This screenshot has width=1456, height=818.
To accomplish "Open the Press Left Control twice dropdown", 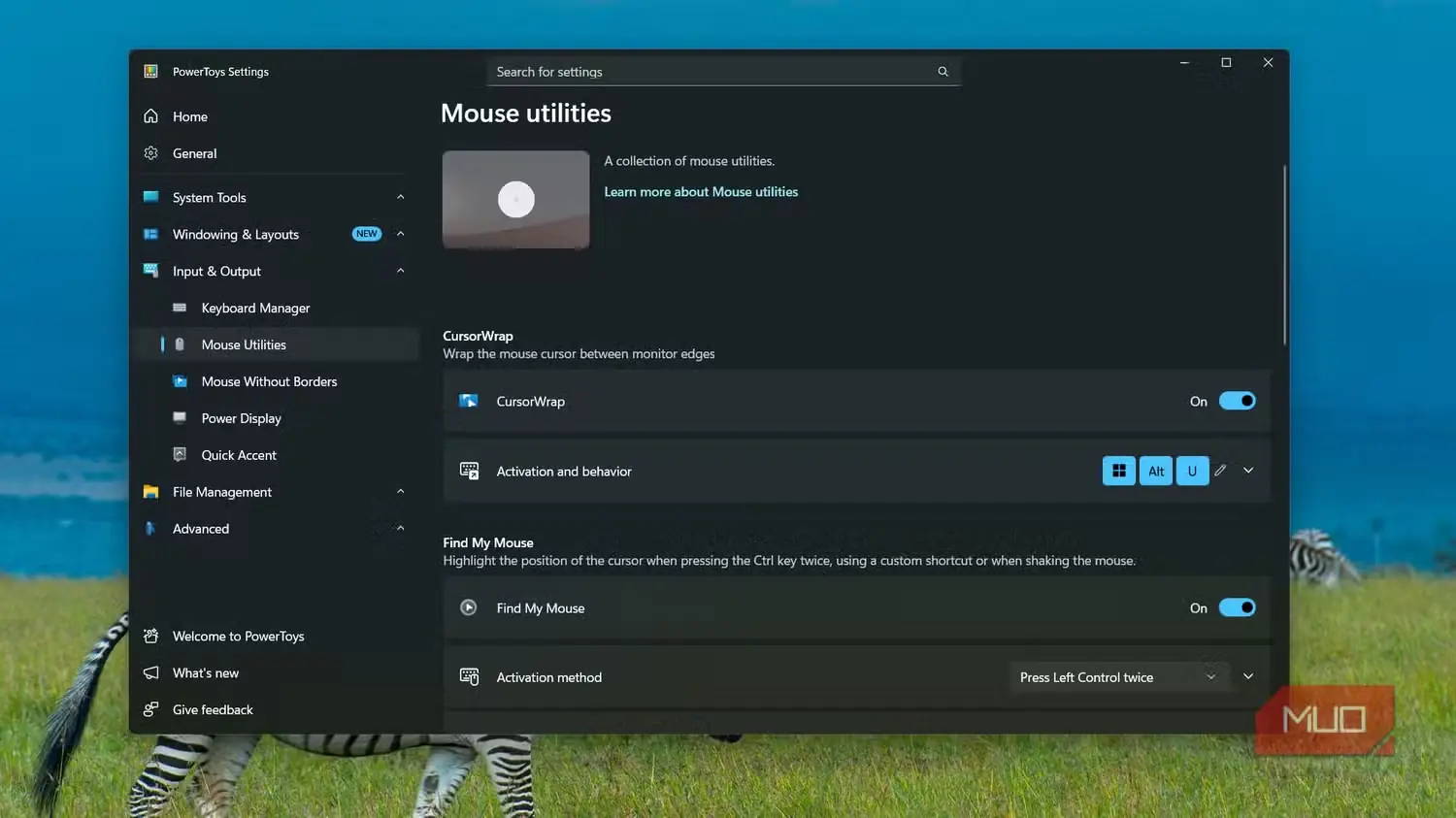I will pos(1118,677).
